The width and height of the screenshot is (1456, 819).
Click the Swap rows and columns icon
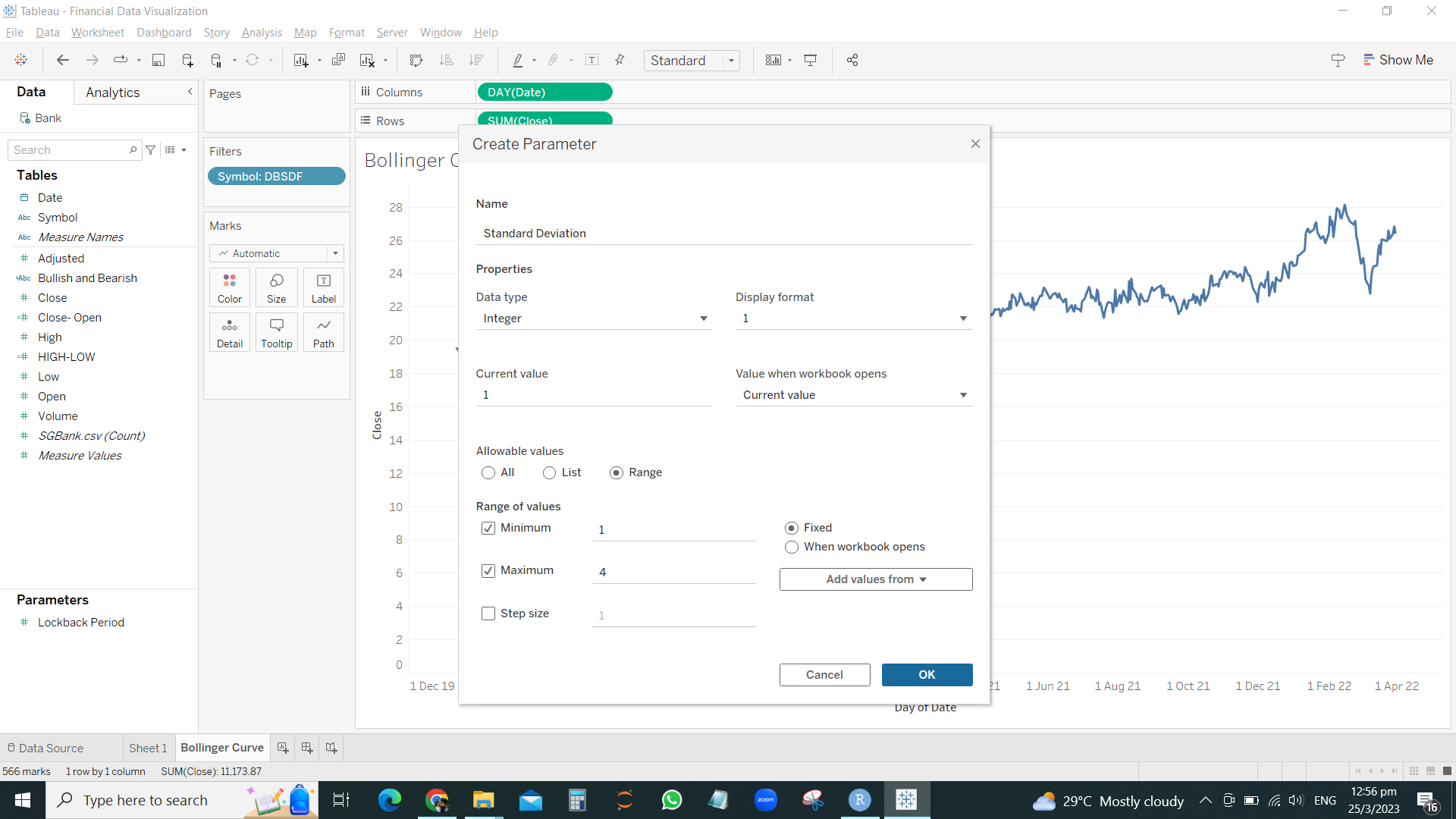416,61
